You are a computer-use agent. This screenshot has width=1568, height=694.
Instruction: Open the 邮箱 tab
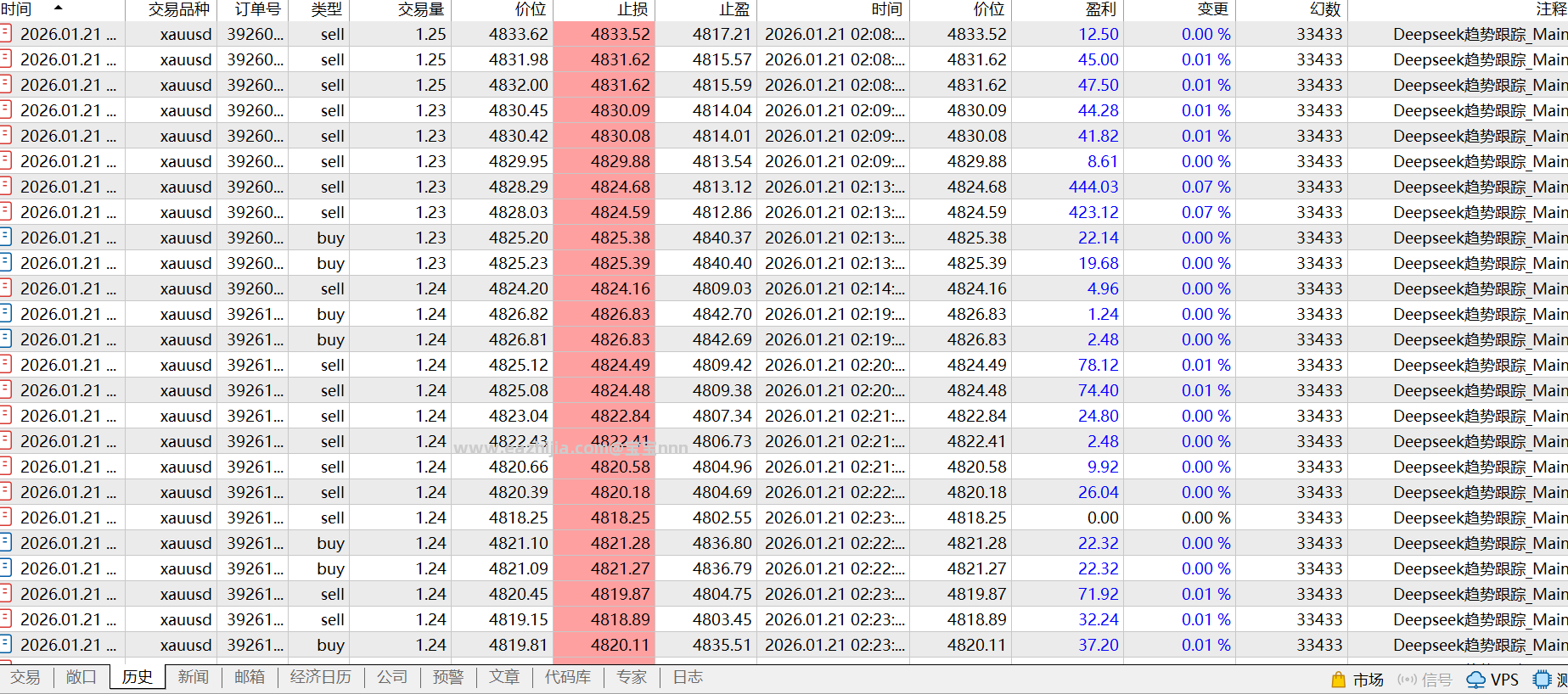(249, 677)
